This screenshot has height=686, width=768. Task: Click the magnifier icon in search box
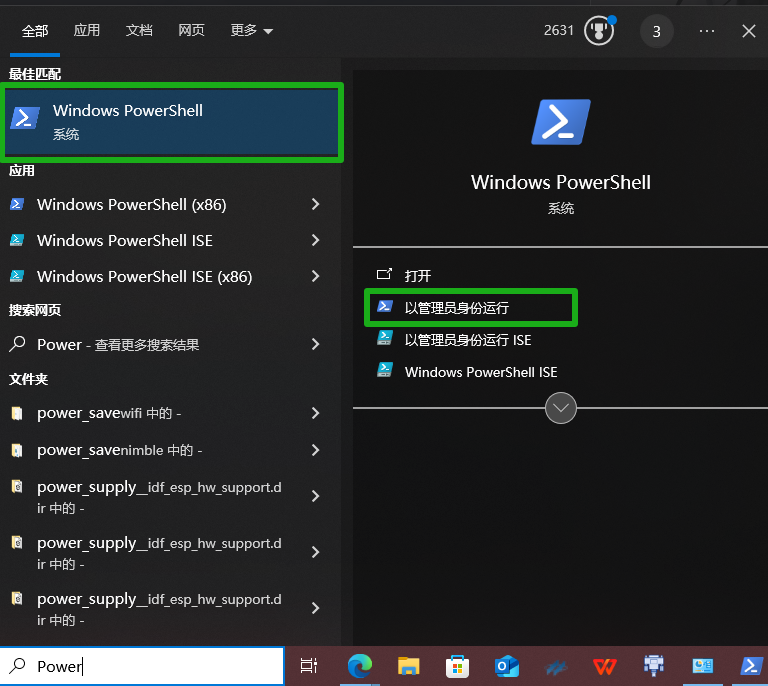point(18,665)
